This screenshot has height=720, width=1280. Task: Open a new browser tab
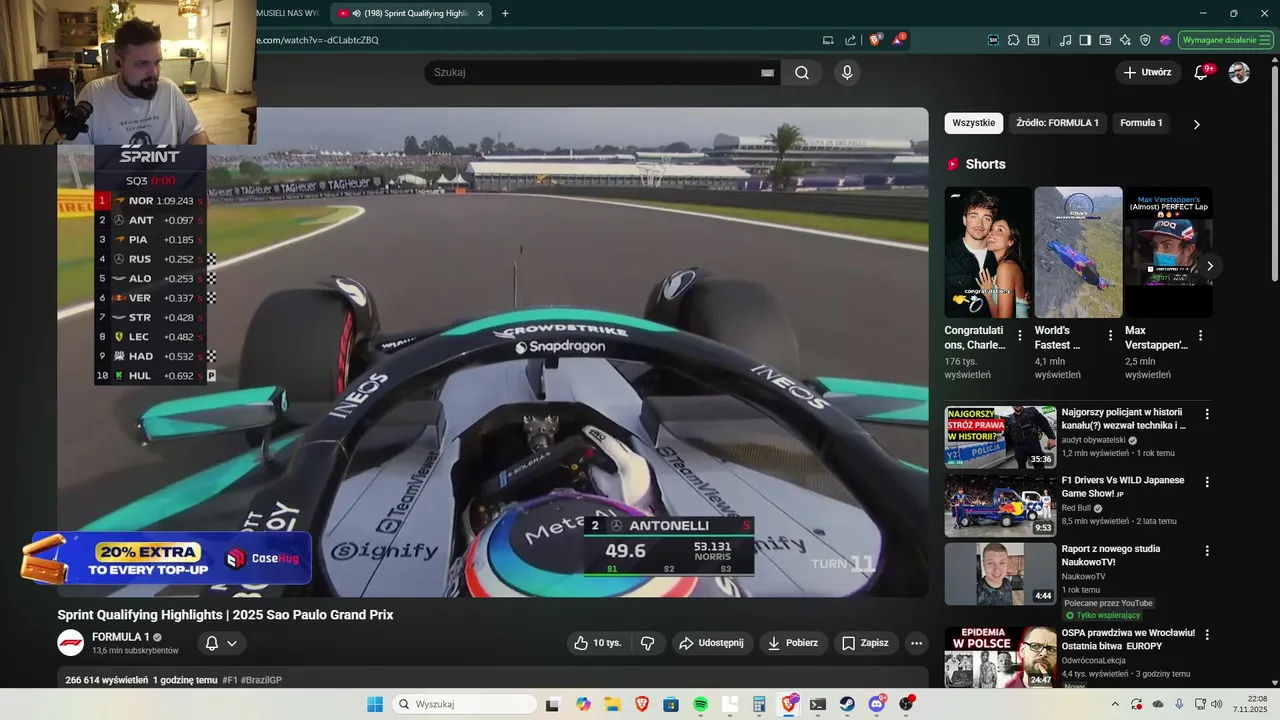click(x=505, y=13)
